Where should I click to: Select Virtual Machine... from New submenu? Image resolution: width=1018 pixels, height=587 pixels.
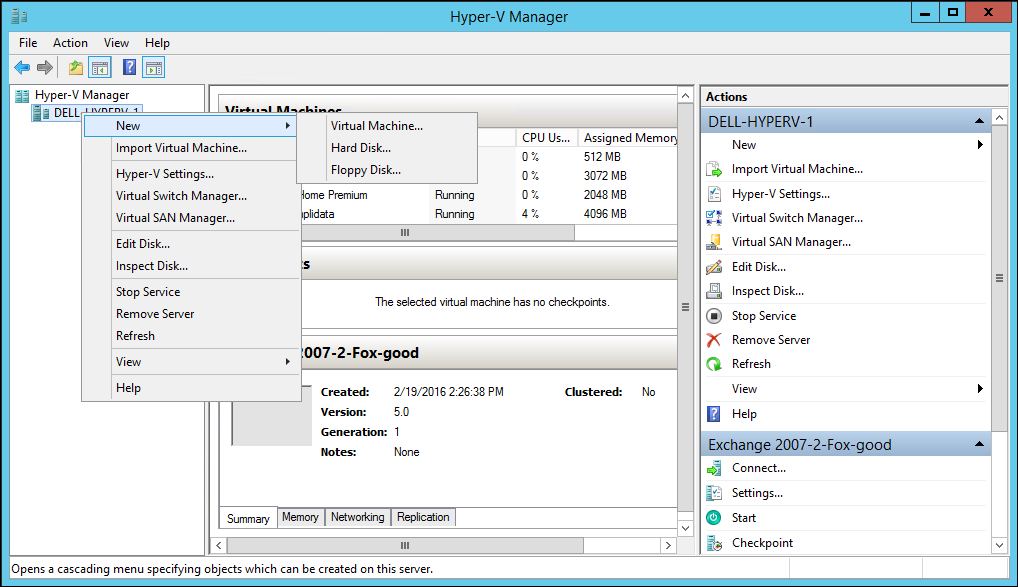[377, 126]
